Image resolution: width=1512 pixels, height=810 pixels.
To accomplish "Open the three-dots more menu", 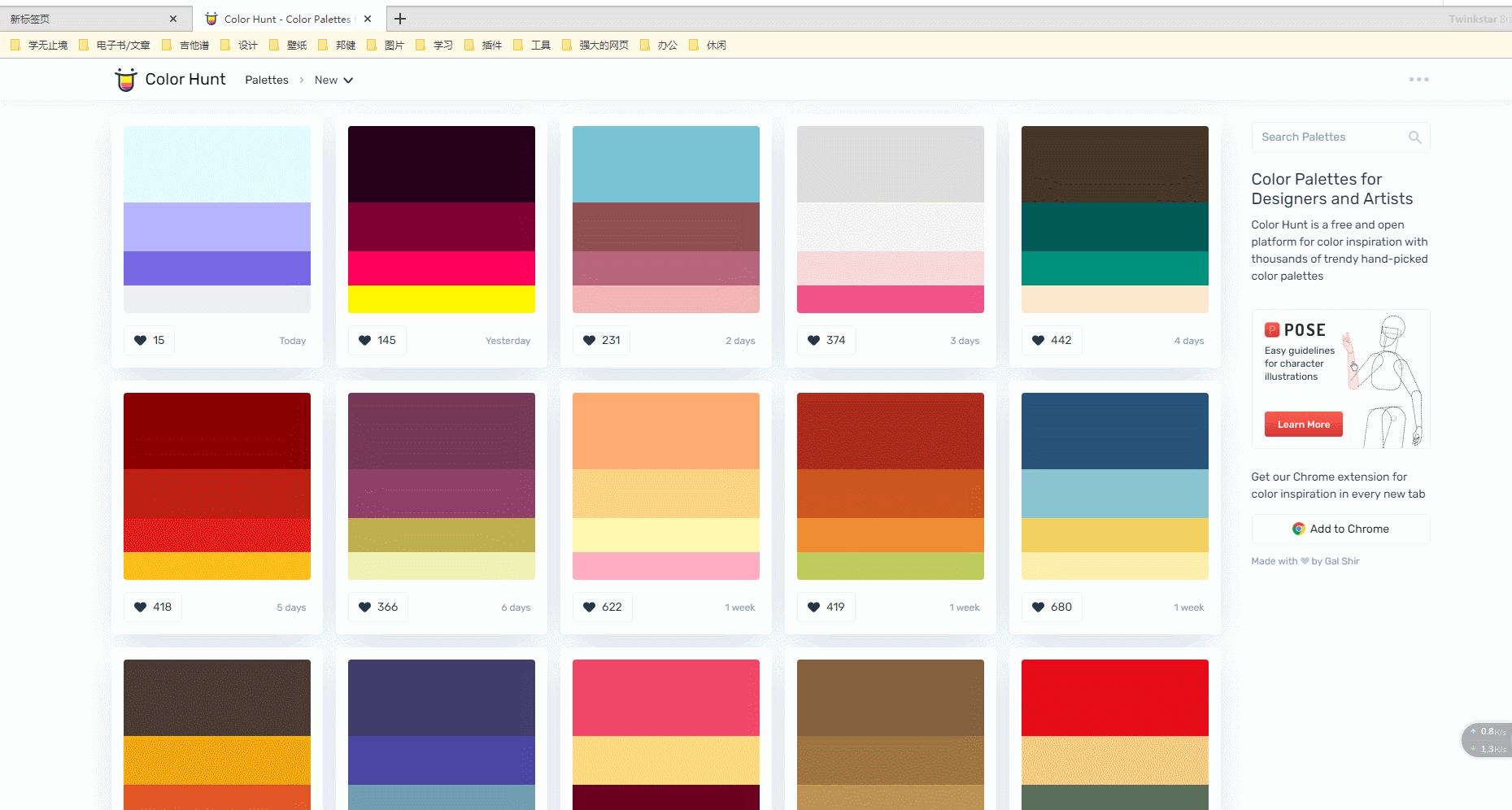I will pos(1418,80).
